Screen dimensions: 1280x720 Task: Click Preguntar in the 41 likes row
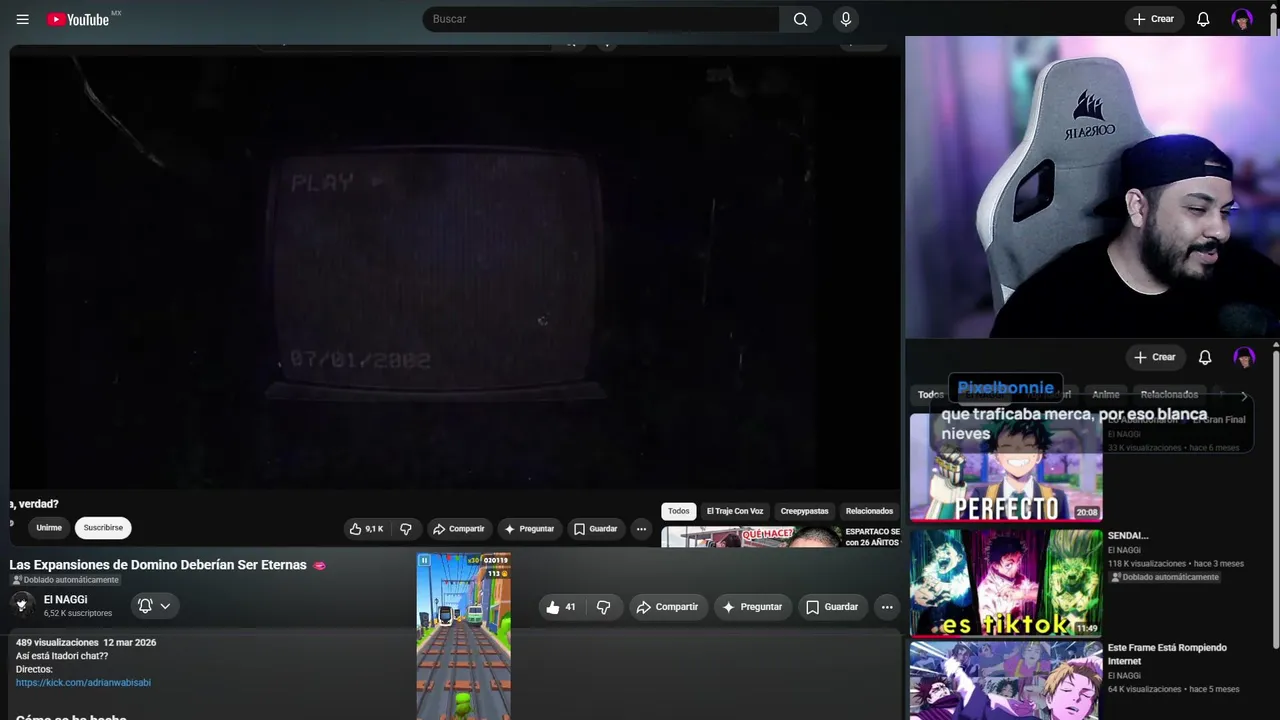click(752, 607)
